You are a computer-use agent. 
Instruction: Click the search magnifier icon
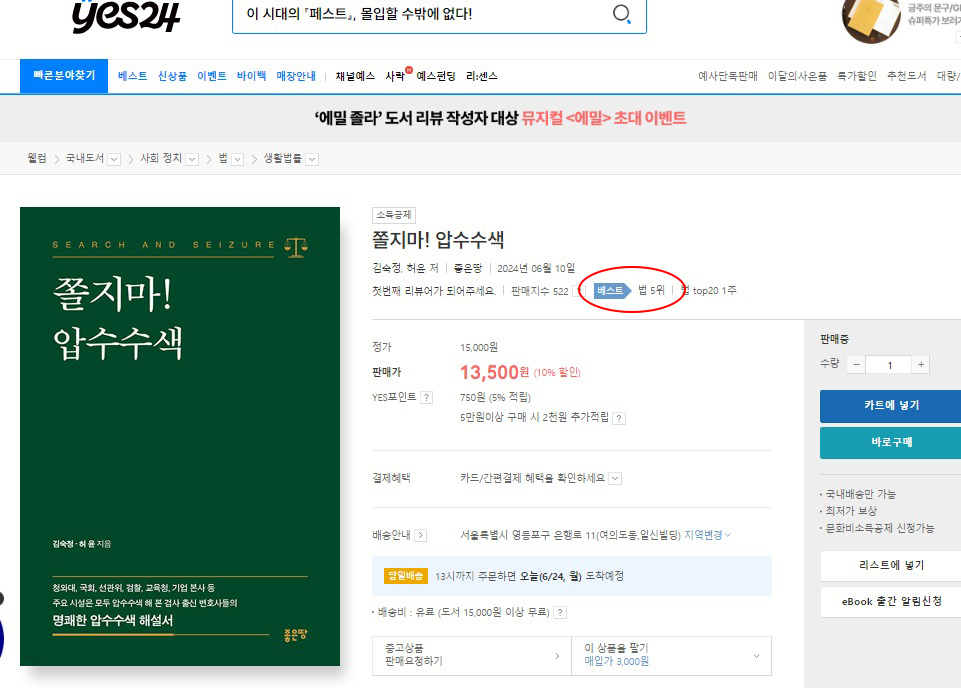tap(621, 13)
